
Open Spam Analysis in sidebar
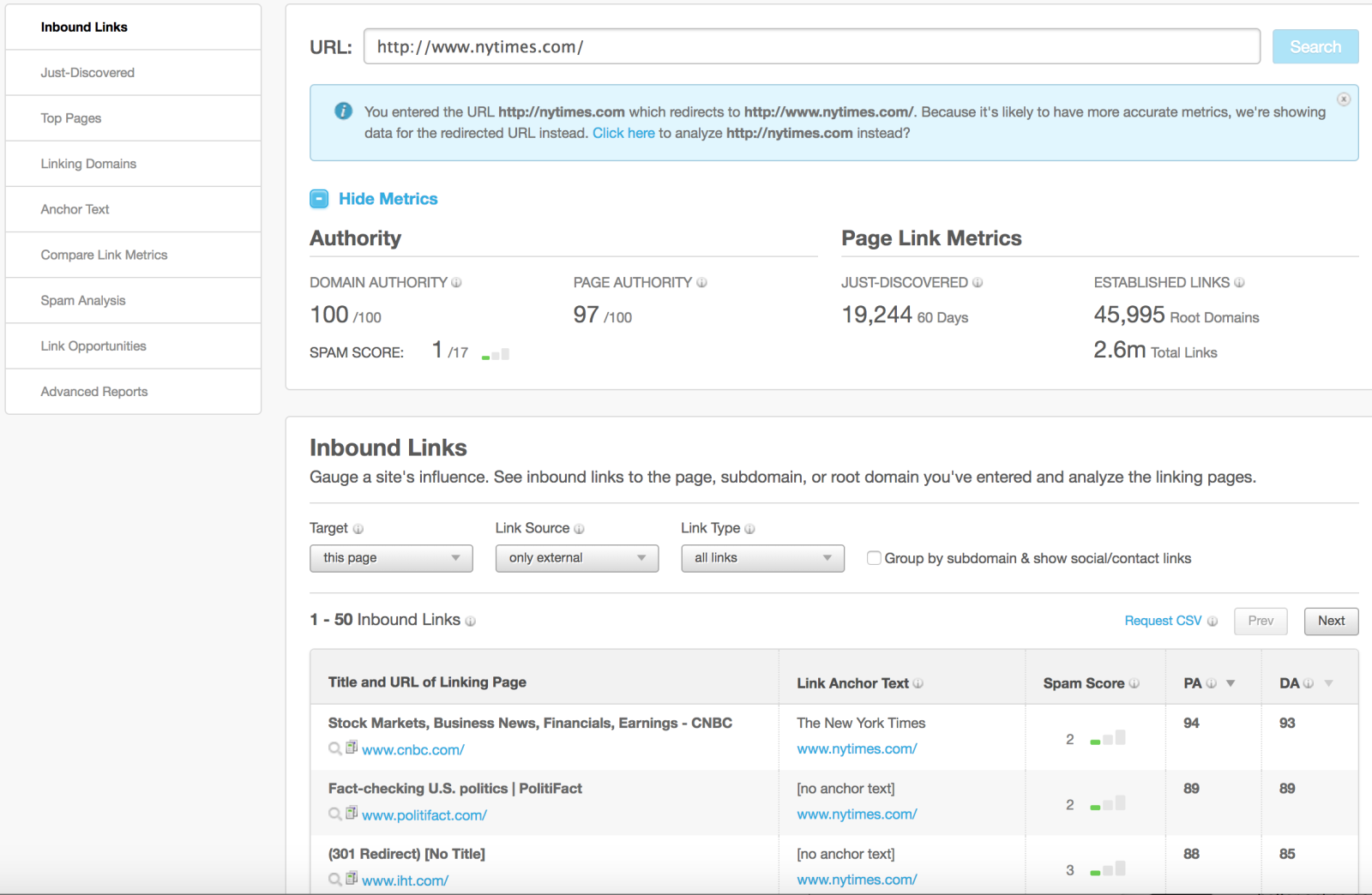tap(133, 300)
